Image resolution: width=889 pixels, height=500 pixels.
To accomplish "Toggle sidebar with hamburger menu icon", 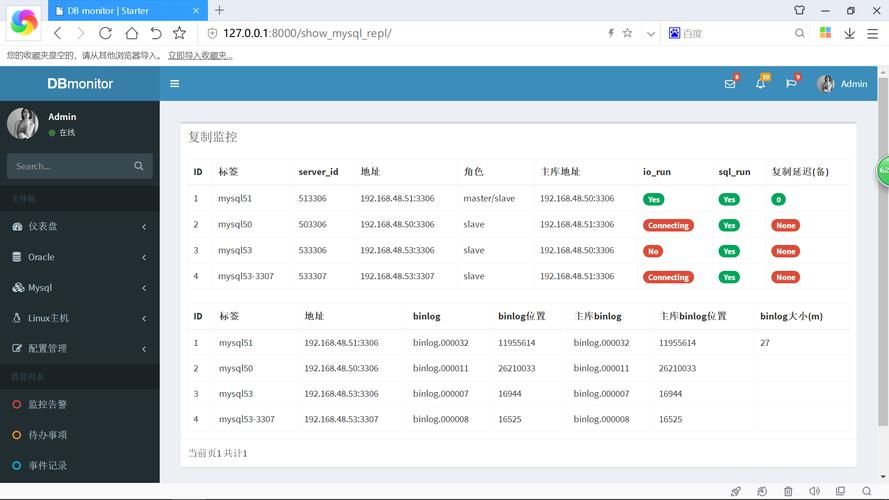I will pyautogui.click(x=175, y=83).
